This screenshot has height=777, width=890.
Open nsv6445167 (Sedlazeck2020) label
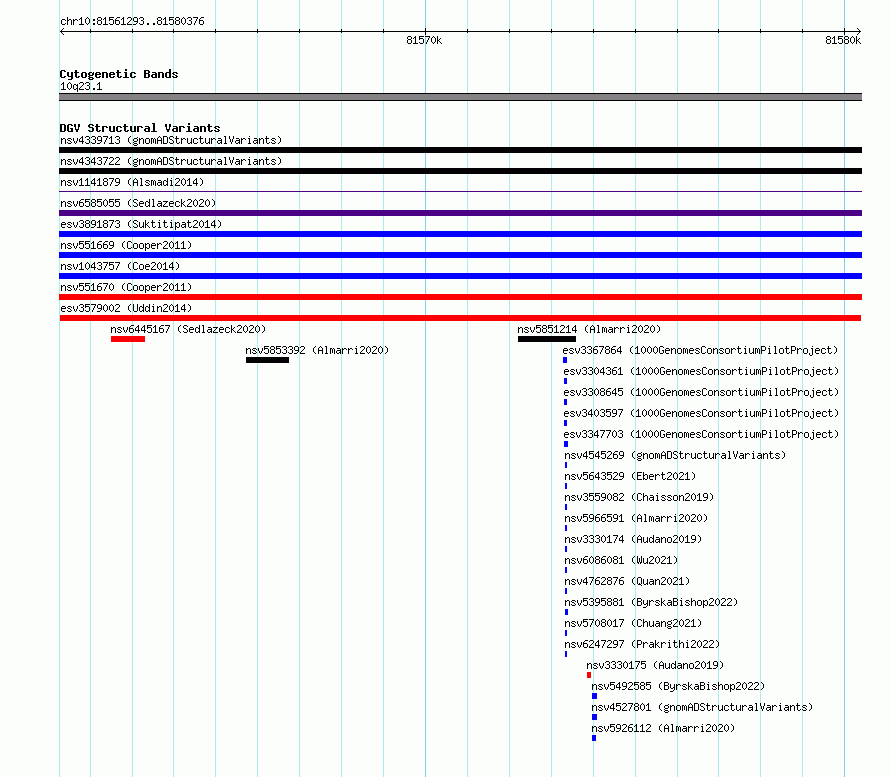point(188,329)
